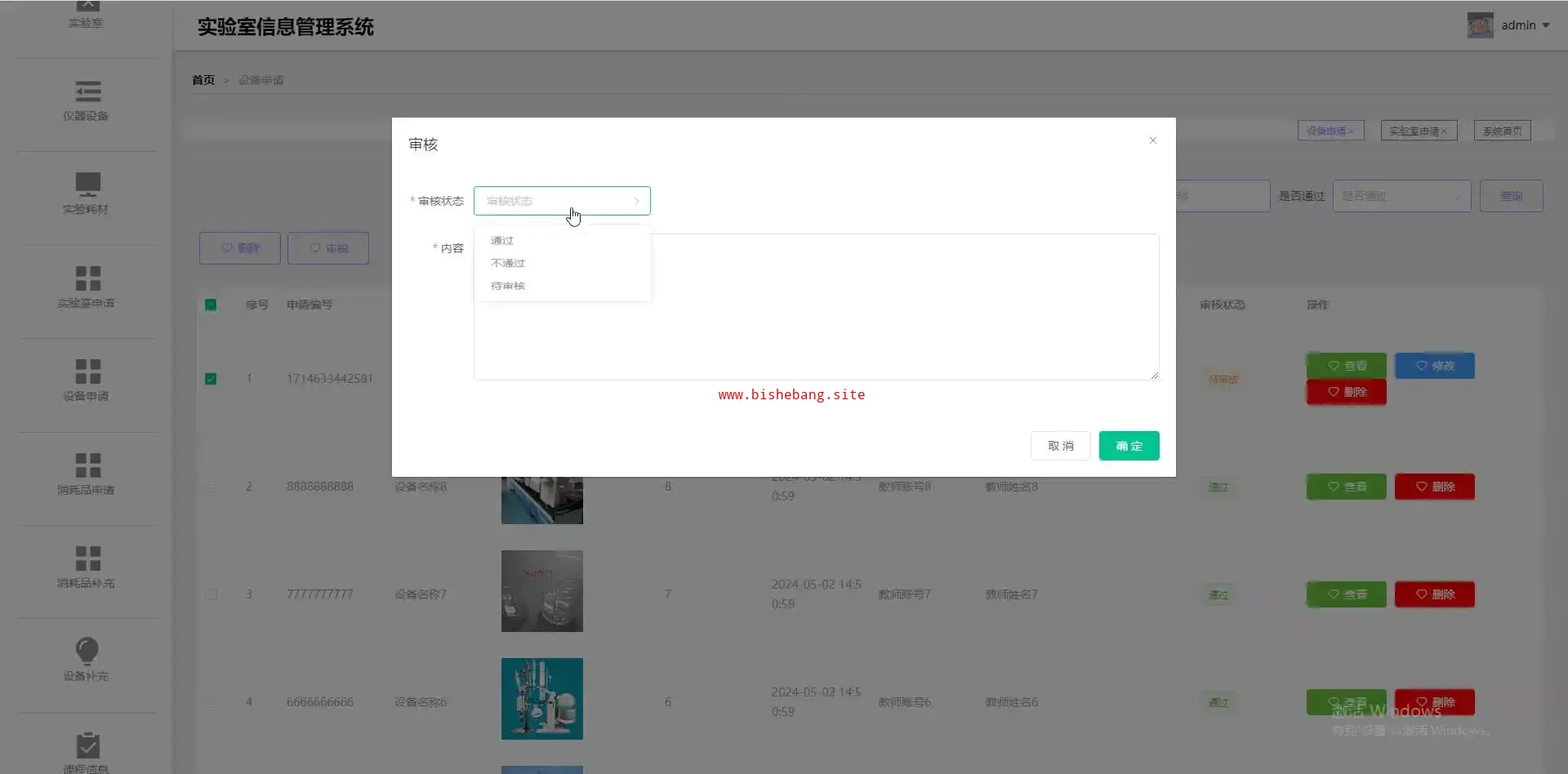This screenshot has width=1568, height=774.
Task: Expand the 审核状态 dropdown in dialog
Action: tap(562, 201)
